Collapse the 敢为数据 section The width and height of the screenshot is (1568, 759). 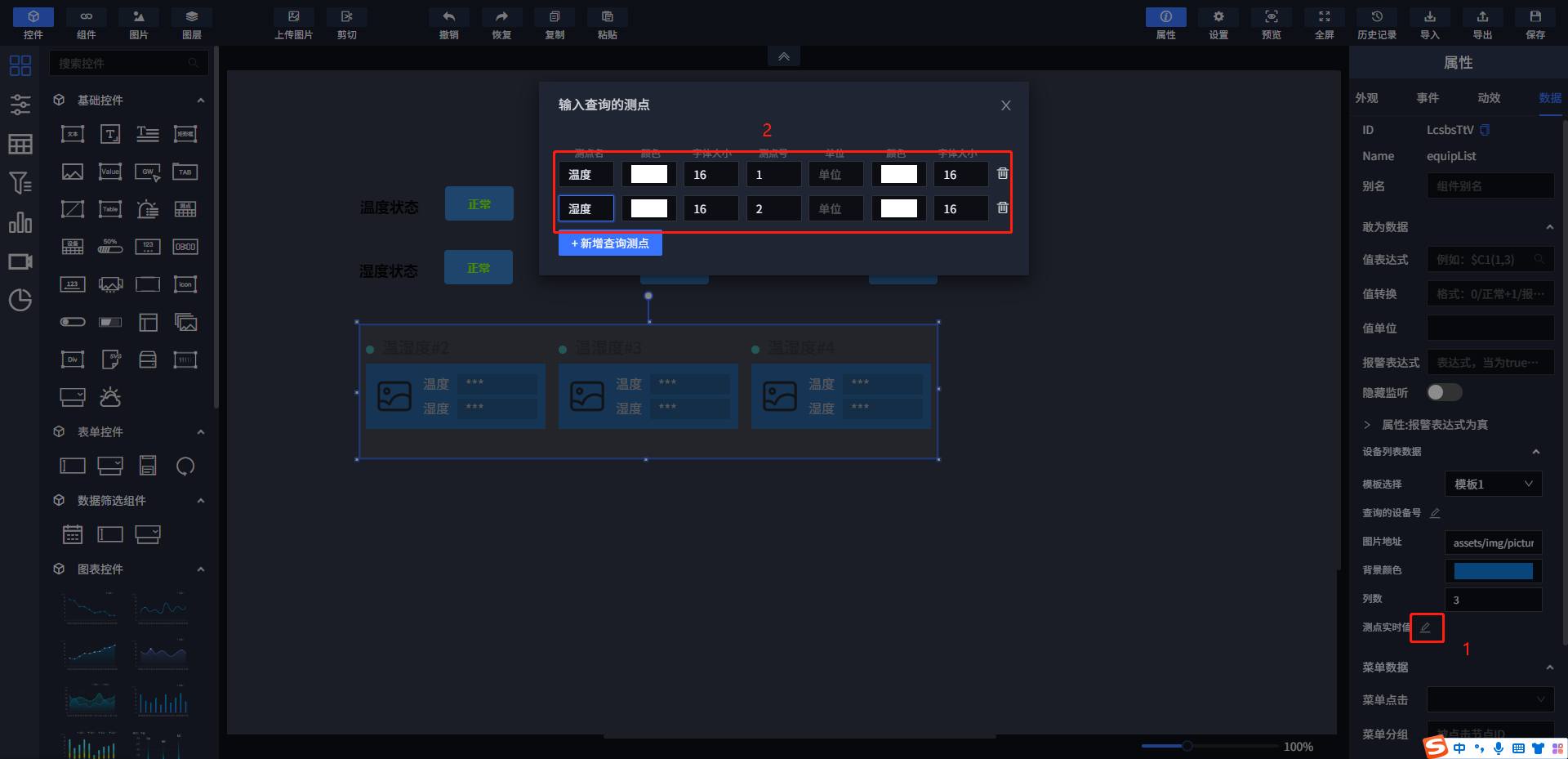point(1549,227)
